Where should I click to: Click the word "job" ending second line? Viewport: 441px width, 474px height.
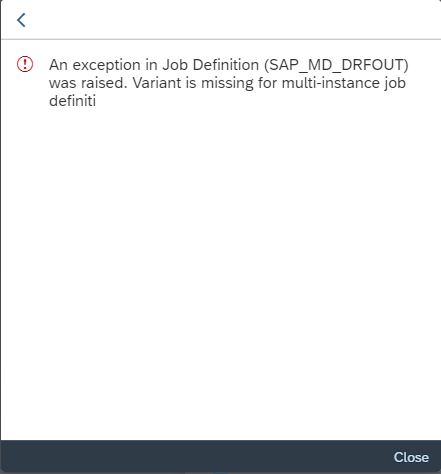click(x=395, y=83)
